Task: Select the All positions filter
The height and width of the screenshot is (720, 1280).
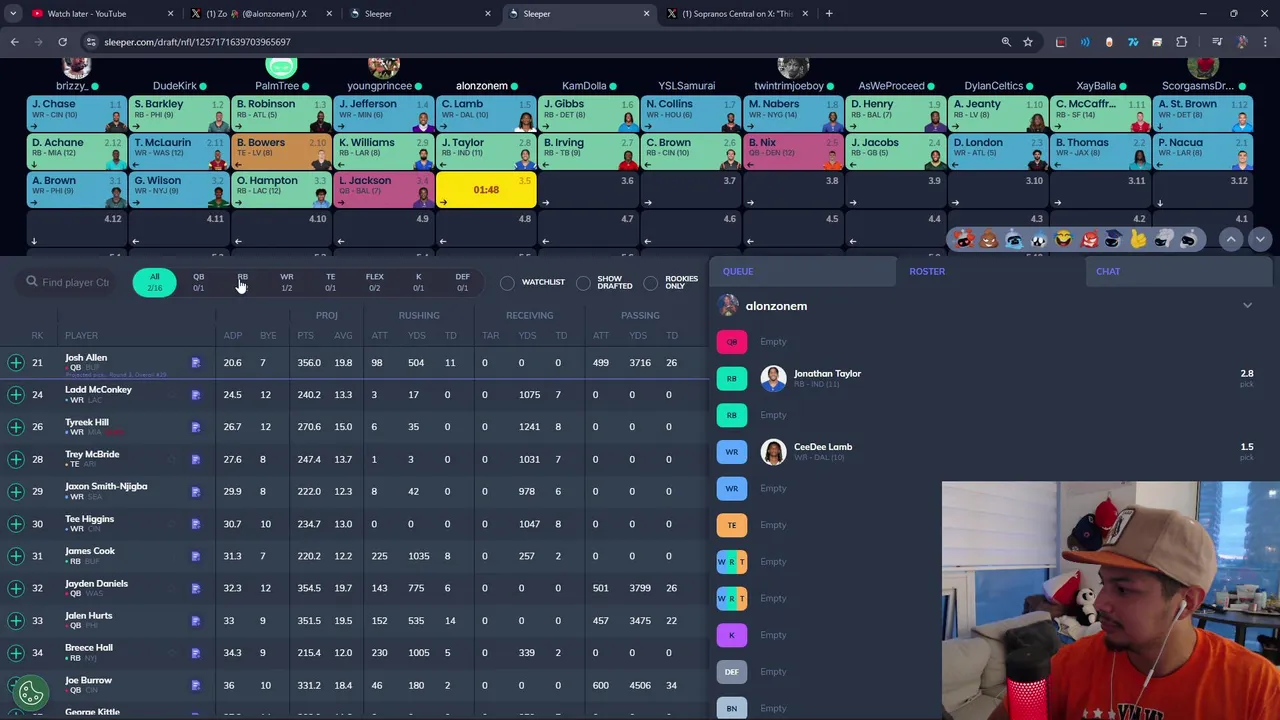Action: point(154,283)
